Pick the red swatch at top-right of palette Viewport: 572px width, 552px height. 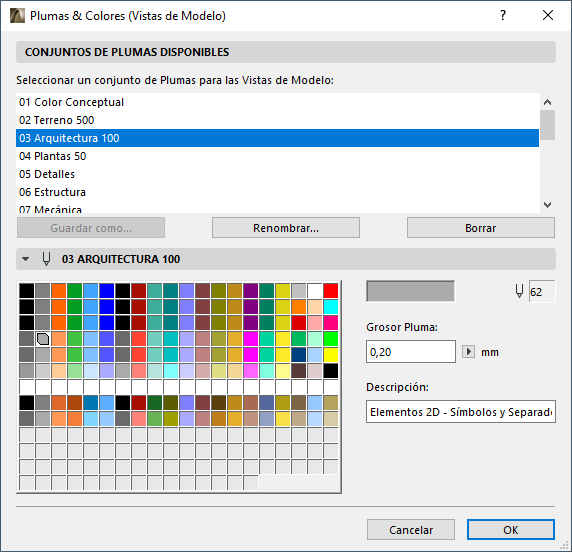point(331,291)
